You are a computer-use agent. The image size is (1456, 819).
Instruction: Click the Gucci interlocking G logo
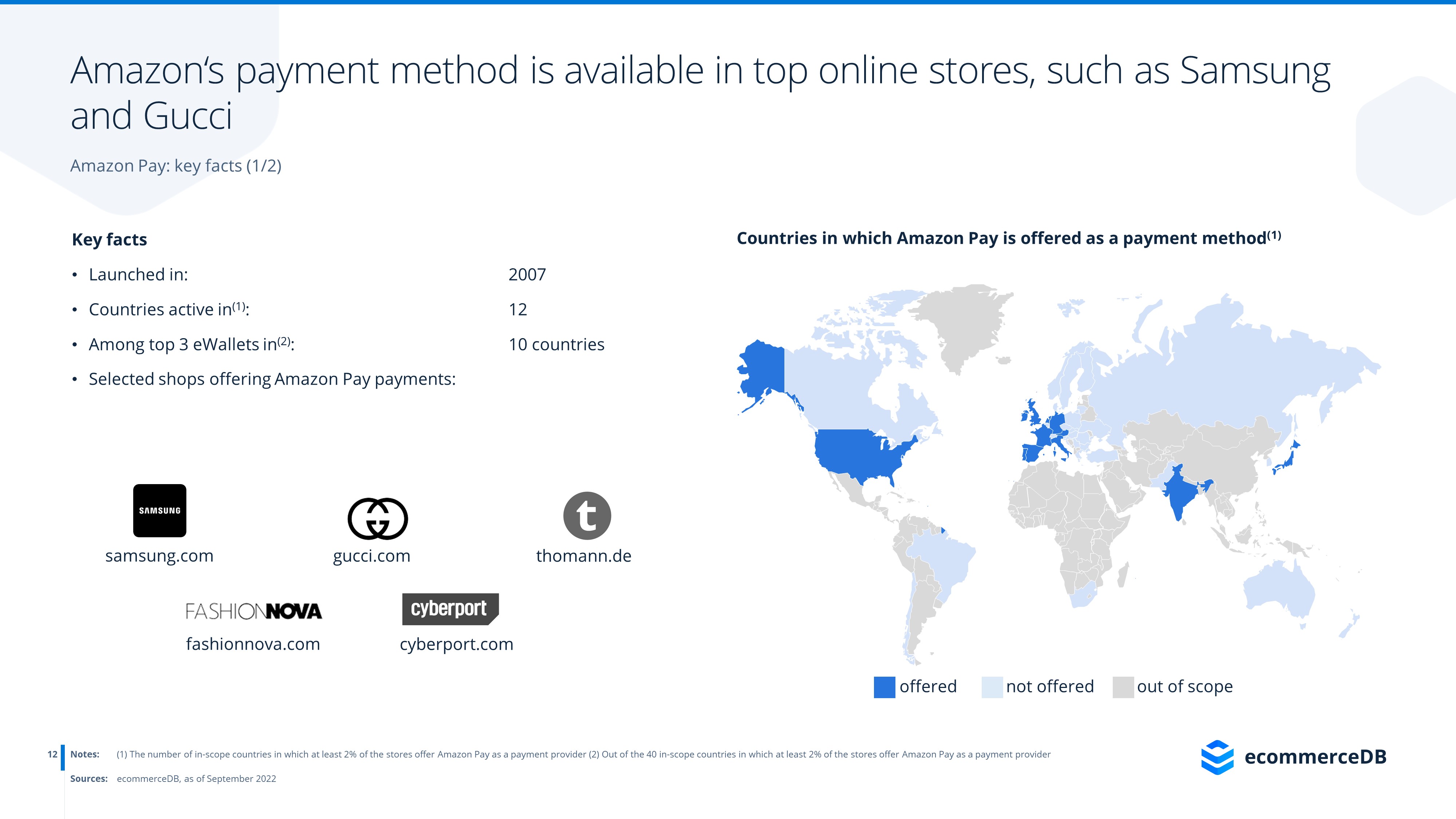[377, 518]
